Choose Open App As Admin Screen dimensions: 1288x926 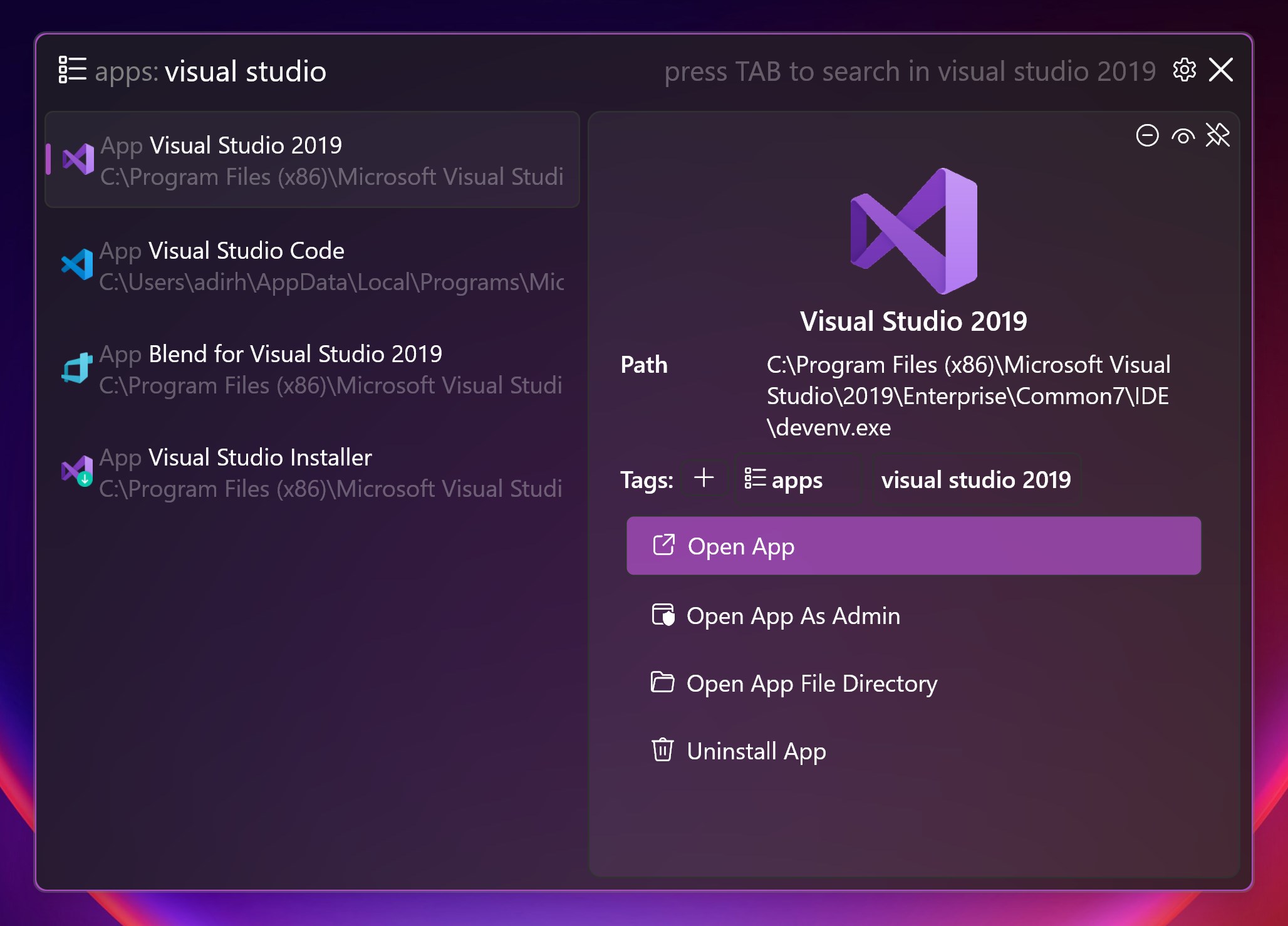tap(792, 616)
